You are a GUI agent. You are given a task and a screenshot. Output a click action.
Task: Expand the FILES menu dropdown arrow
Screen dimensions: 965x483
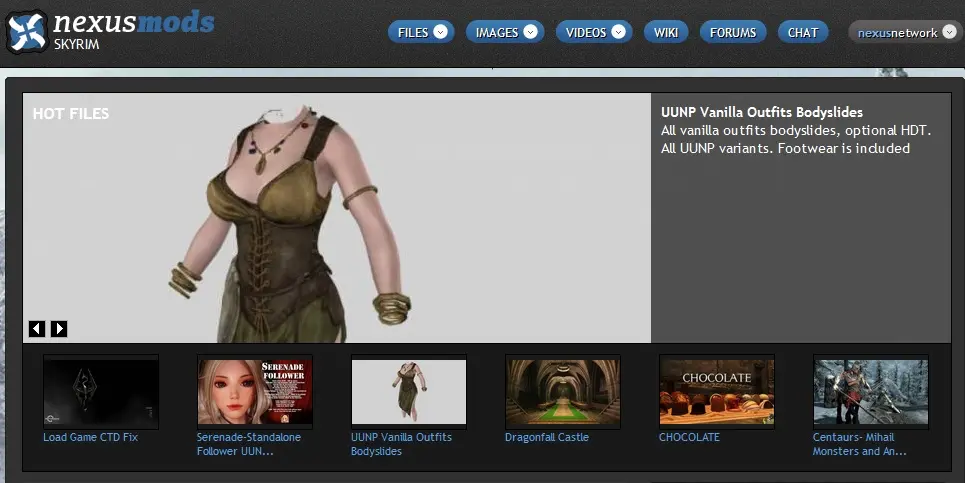[x=441, y=32]
